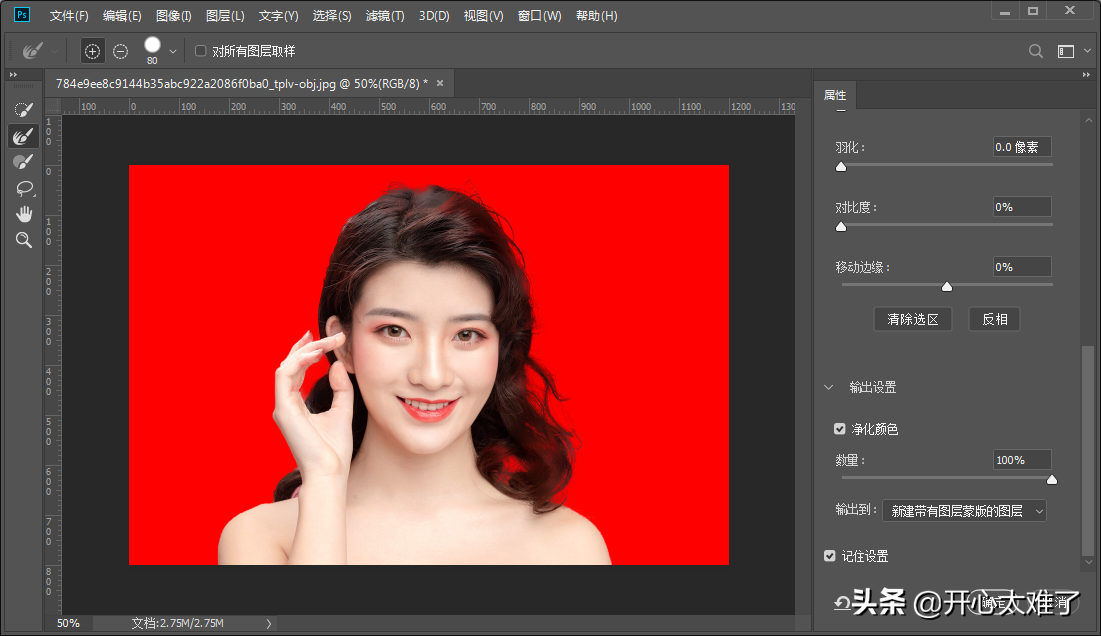Open the 滤镜(T) menu
This screenshot has height=636, width=1101.
tap(385, 16)
